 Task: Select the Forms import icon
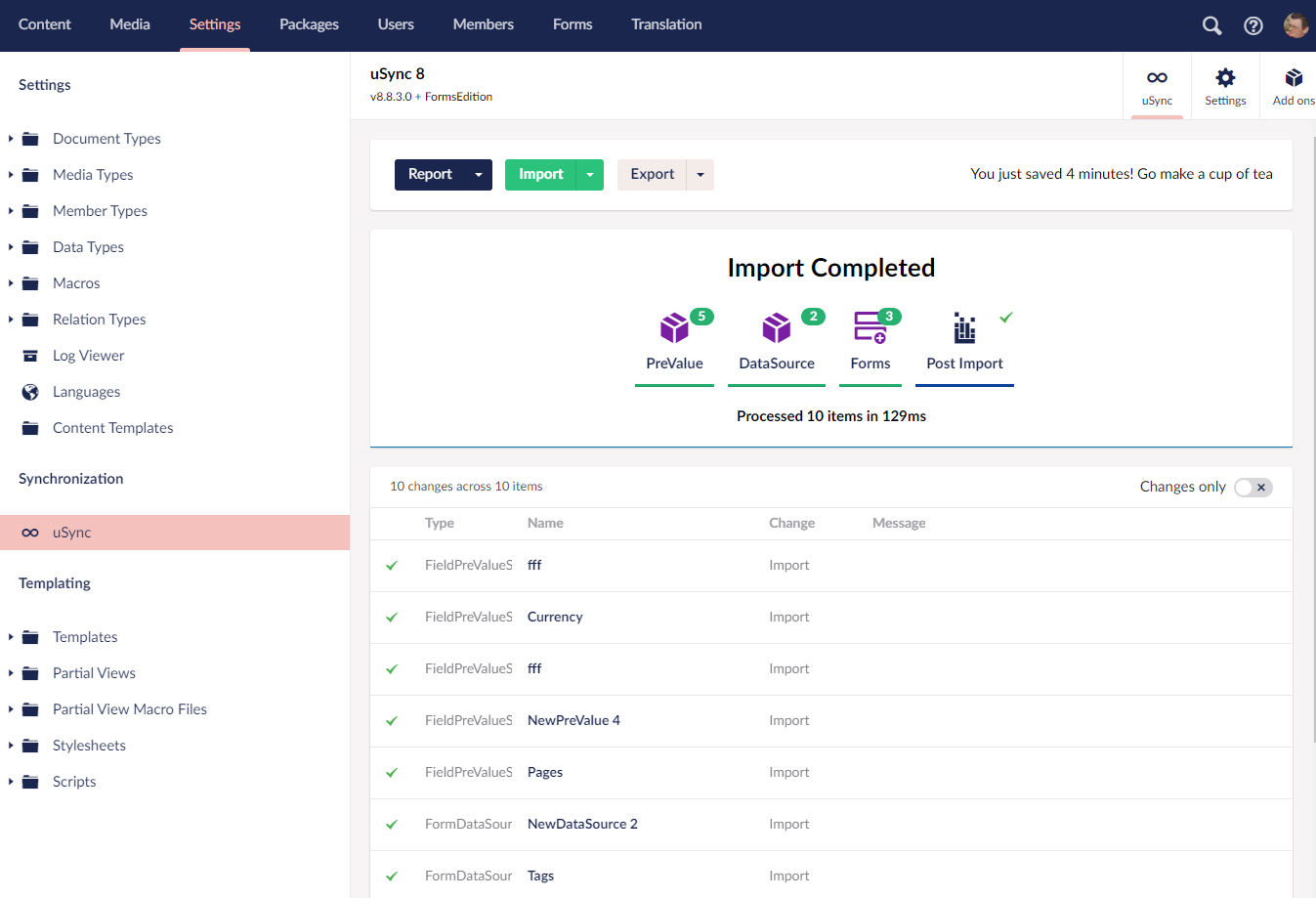[870, 328]
